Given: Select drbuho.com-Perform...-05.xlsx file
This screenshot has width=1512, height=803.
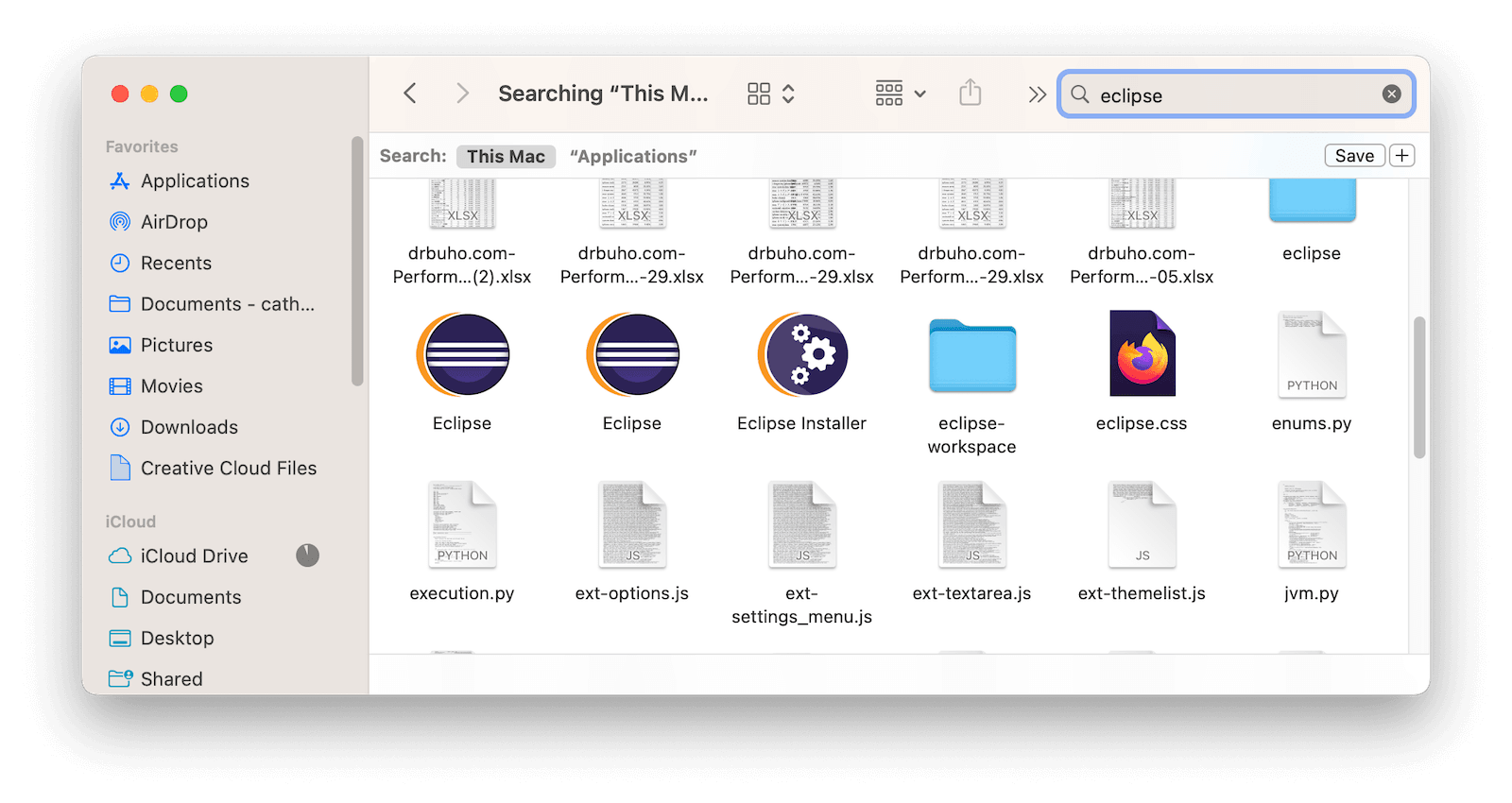Looking at the screenshot, I should click(x=1142, y=204).
